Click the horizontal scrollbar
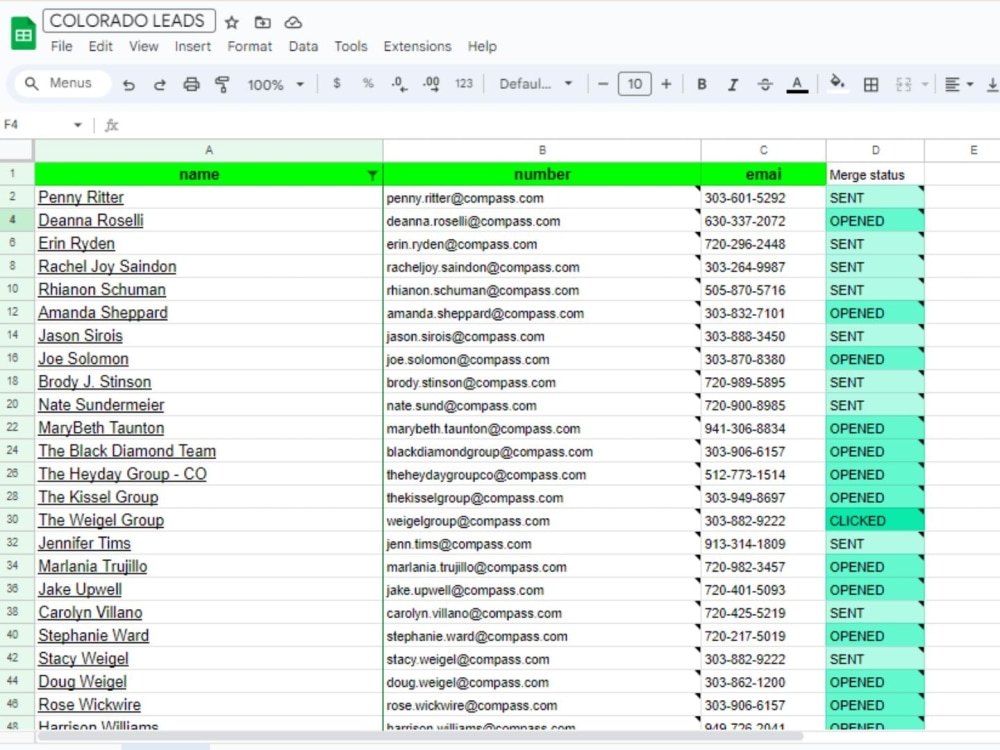Image resolution: width=1000 pixels, height=750 pixels. pos(421,737)
